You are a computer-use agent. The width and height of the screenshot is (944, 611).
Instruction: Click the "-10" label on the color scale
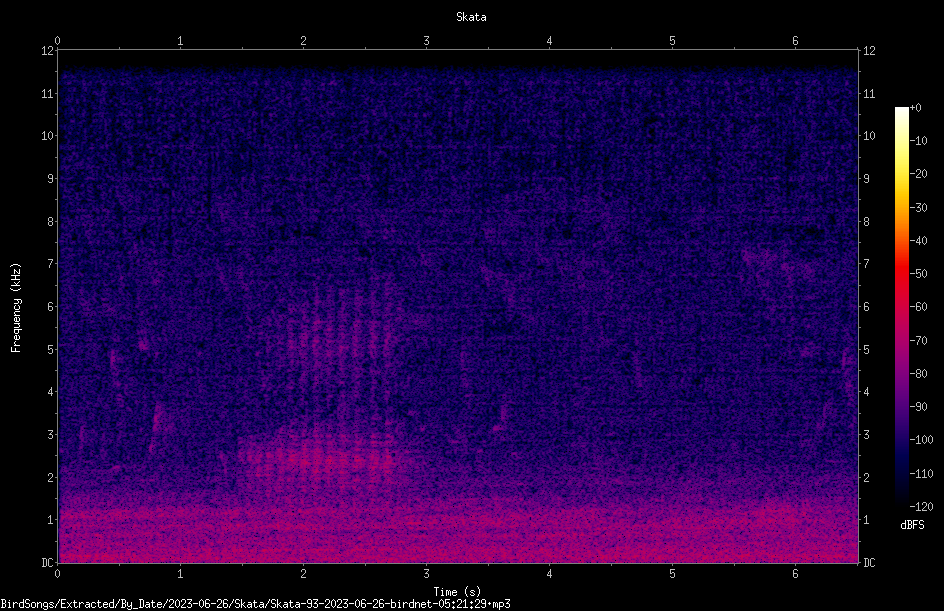coord(918,141)
